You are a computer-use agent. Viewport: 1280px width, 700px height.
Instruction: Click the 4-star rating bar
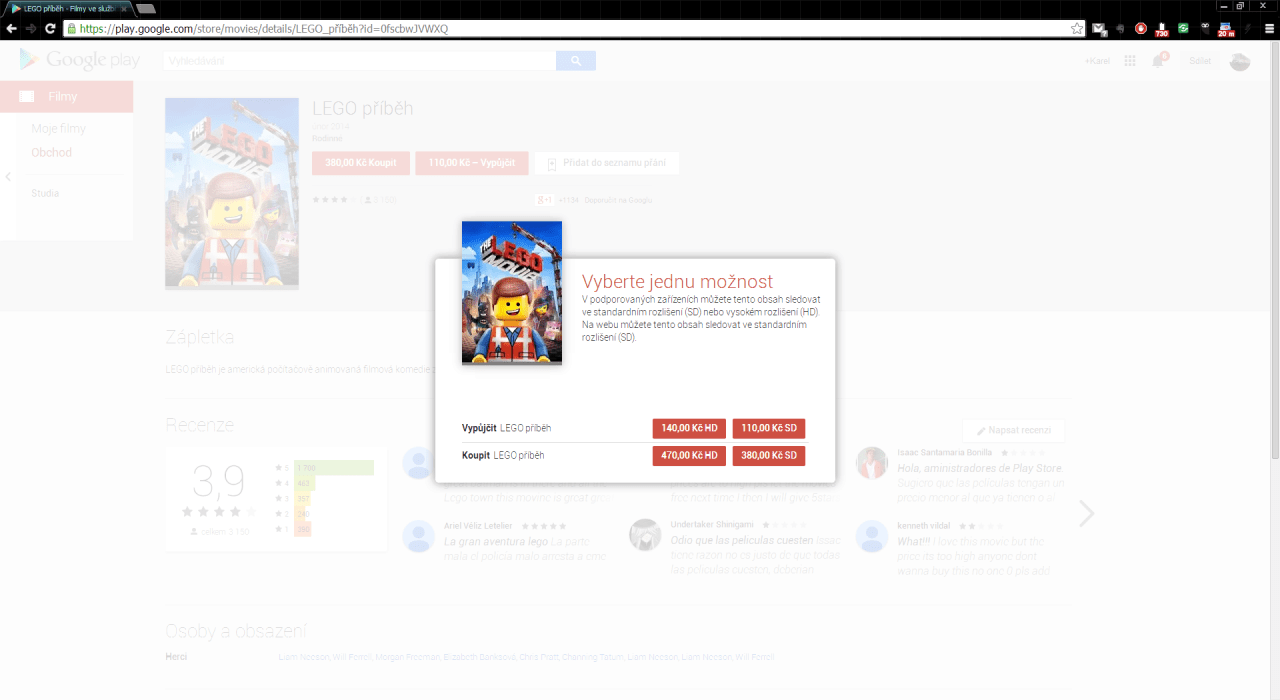(305, 483)
